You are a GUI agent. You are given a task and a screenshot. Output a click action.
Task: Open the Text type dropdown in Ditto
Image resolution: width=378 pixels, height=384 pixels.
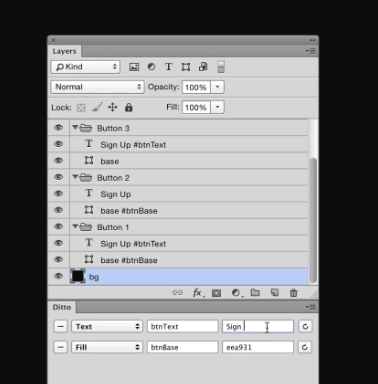107,326
